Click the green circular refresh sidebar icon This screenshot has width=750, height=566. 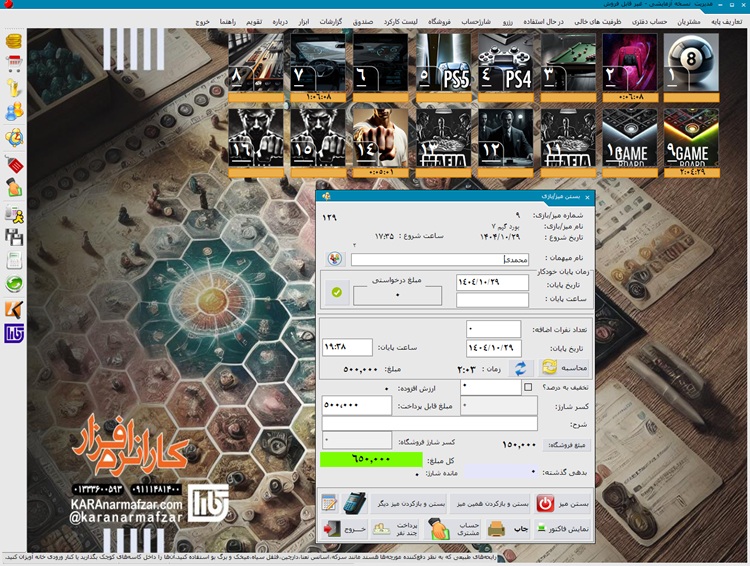14,284
